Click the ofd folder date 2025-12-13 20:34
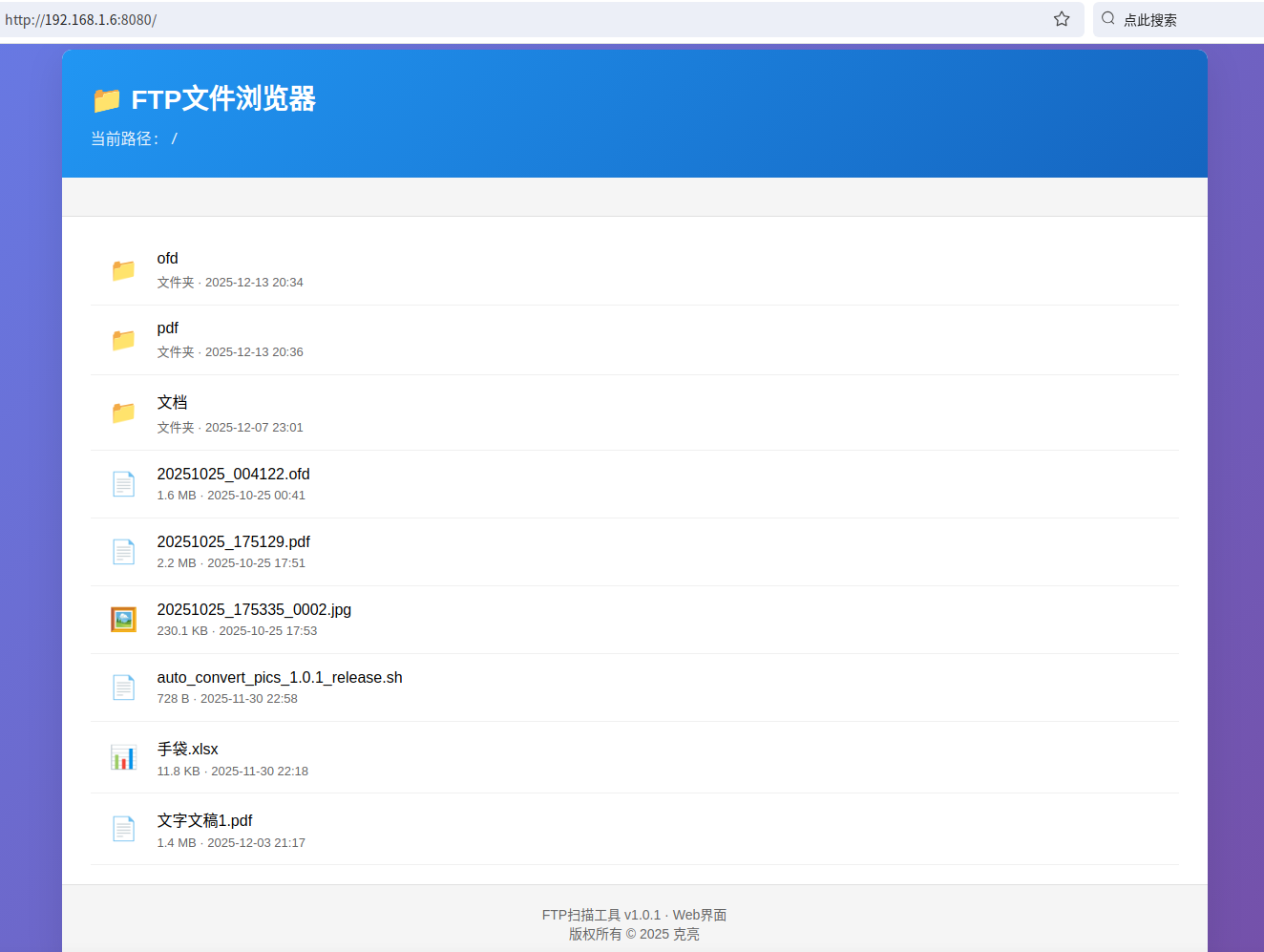Image resolution: width=1264 pixels, height=952 pixels. click(x=254, y=283)
